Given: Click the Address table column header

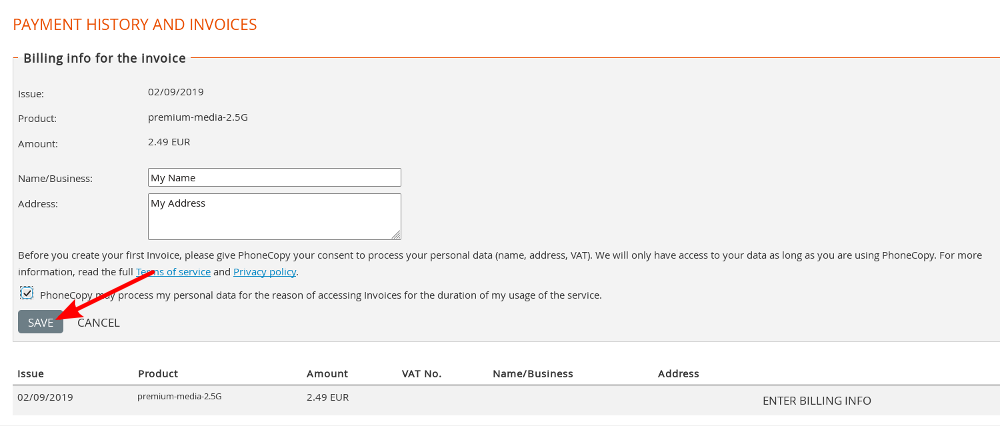Looking at the screenshot, I should 679,374.
